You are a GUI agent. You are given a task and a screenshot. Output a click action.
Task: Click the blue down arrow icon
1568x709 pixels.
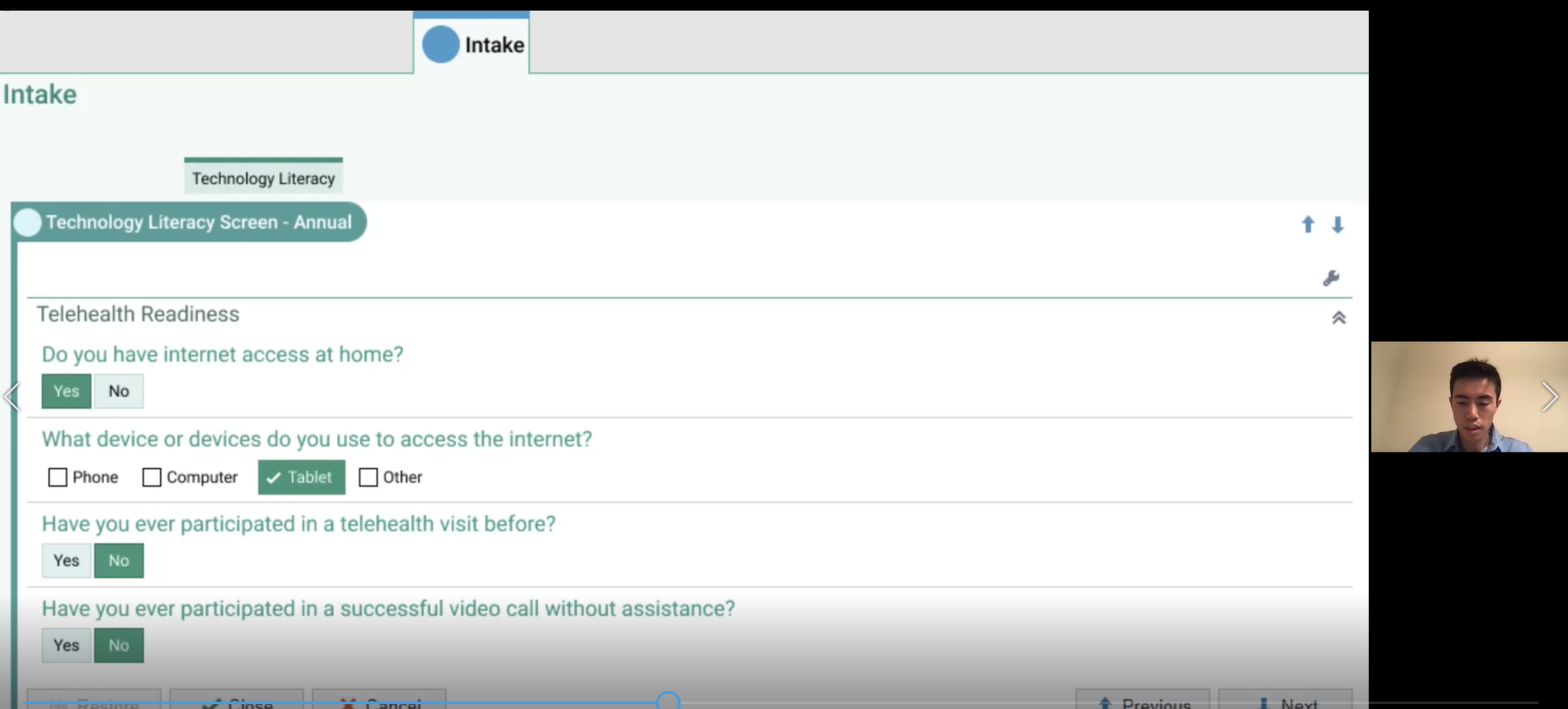pos(1338,225)
